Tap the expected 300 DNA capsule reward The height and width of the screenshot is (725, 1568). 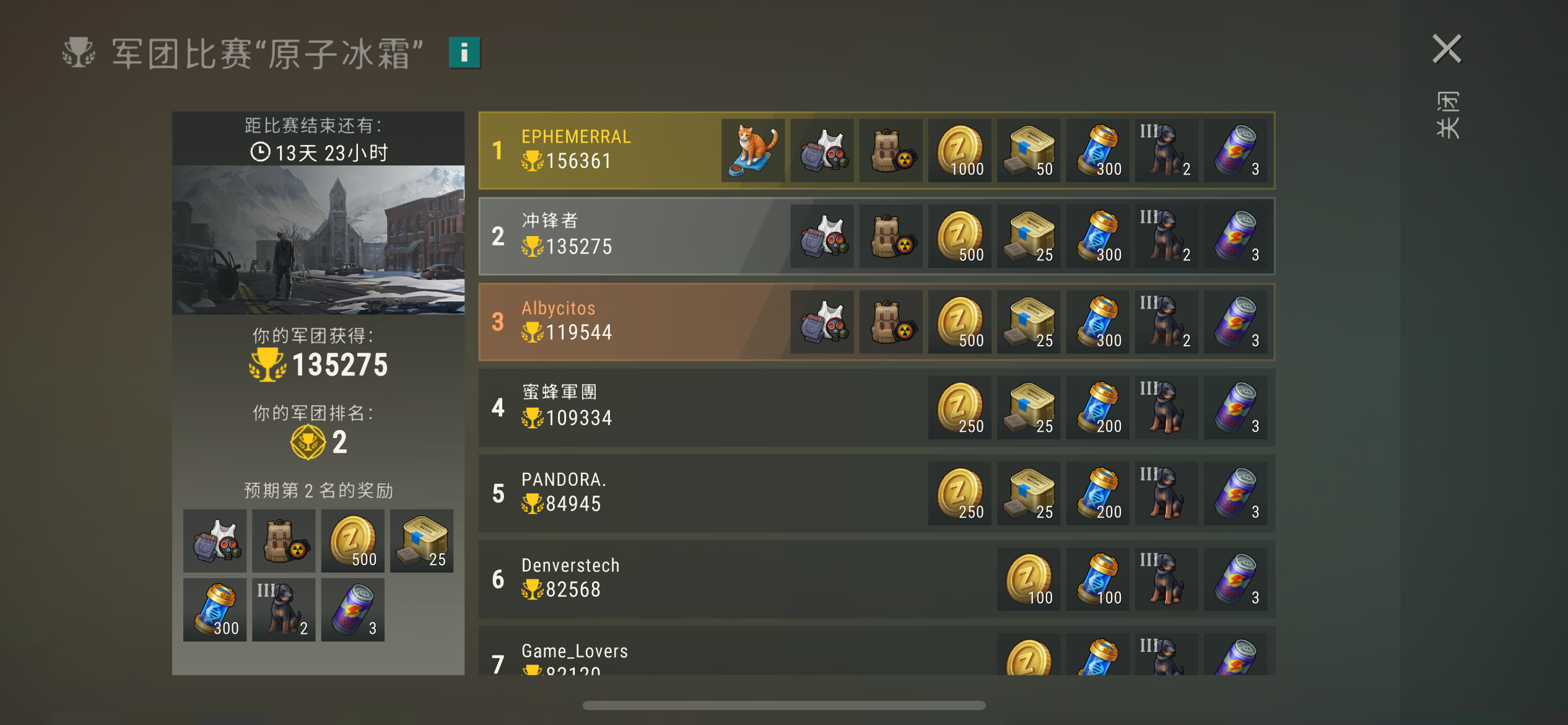214,610
